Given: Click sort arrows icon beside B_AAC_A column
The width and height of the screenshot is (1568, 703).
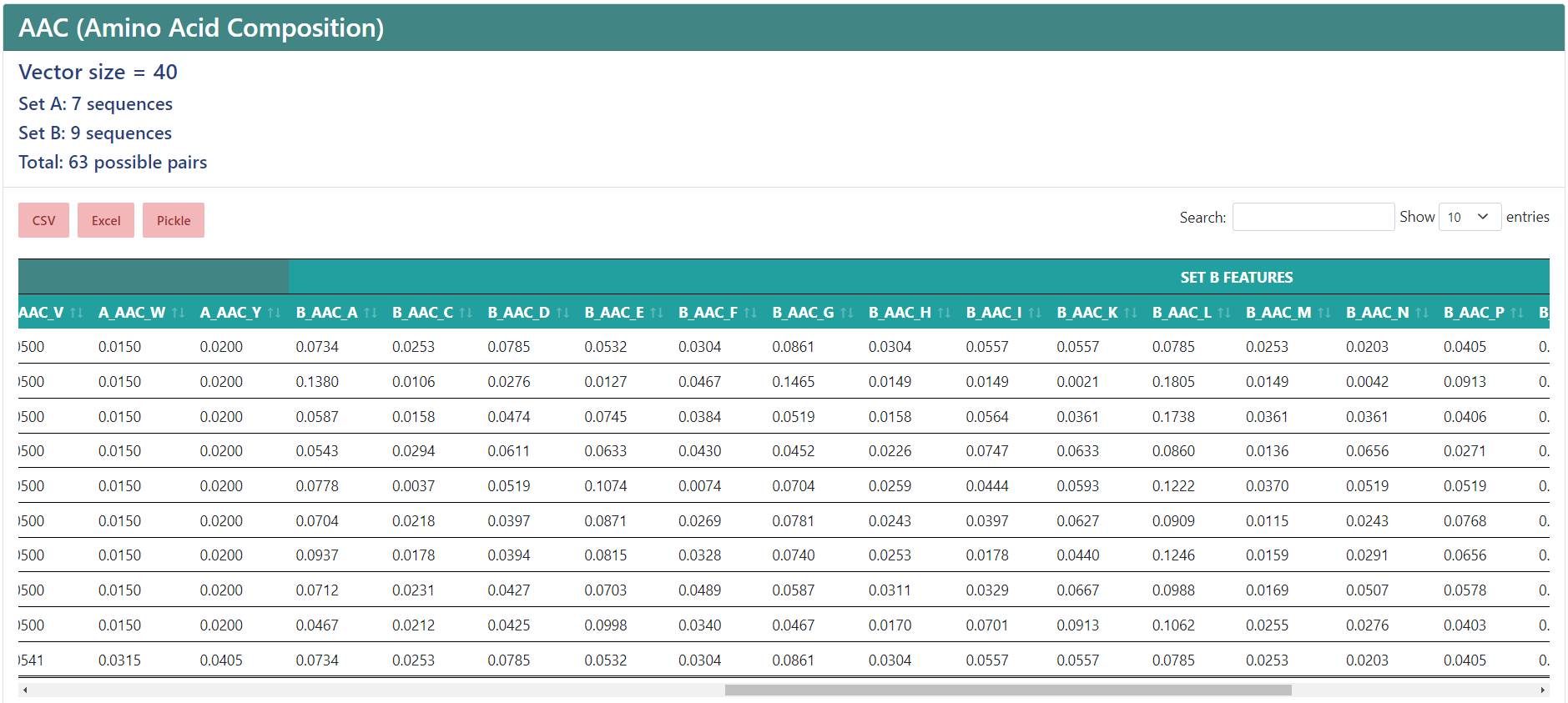Looking at the screenshot, I should pyautogui.click(x=371, y=313).
